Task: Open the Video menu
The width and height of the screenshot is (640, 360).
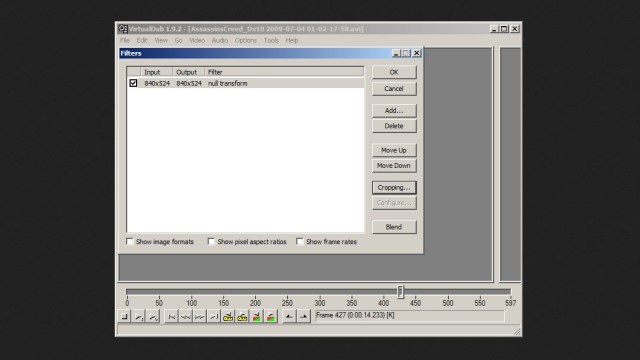Action: tap(197, 40)
